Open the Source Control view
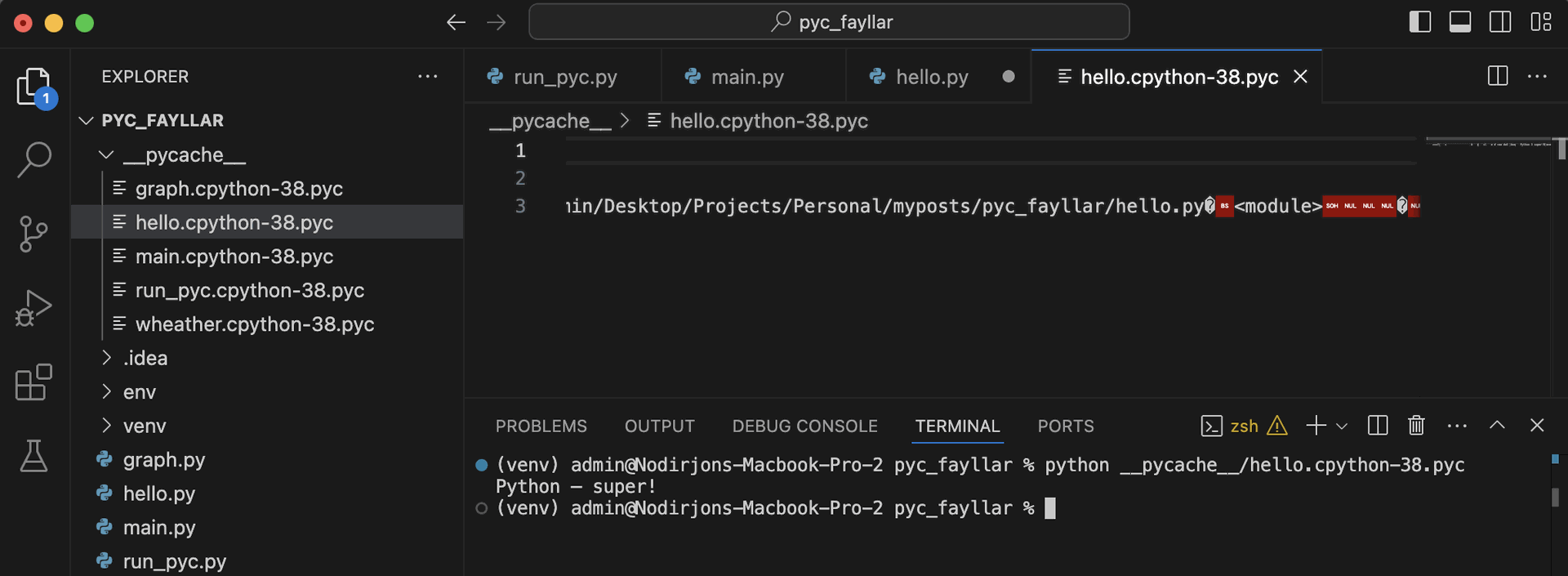 34,234
